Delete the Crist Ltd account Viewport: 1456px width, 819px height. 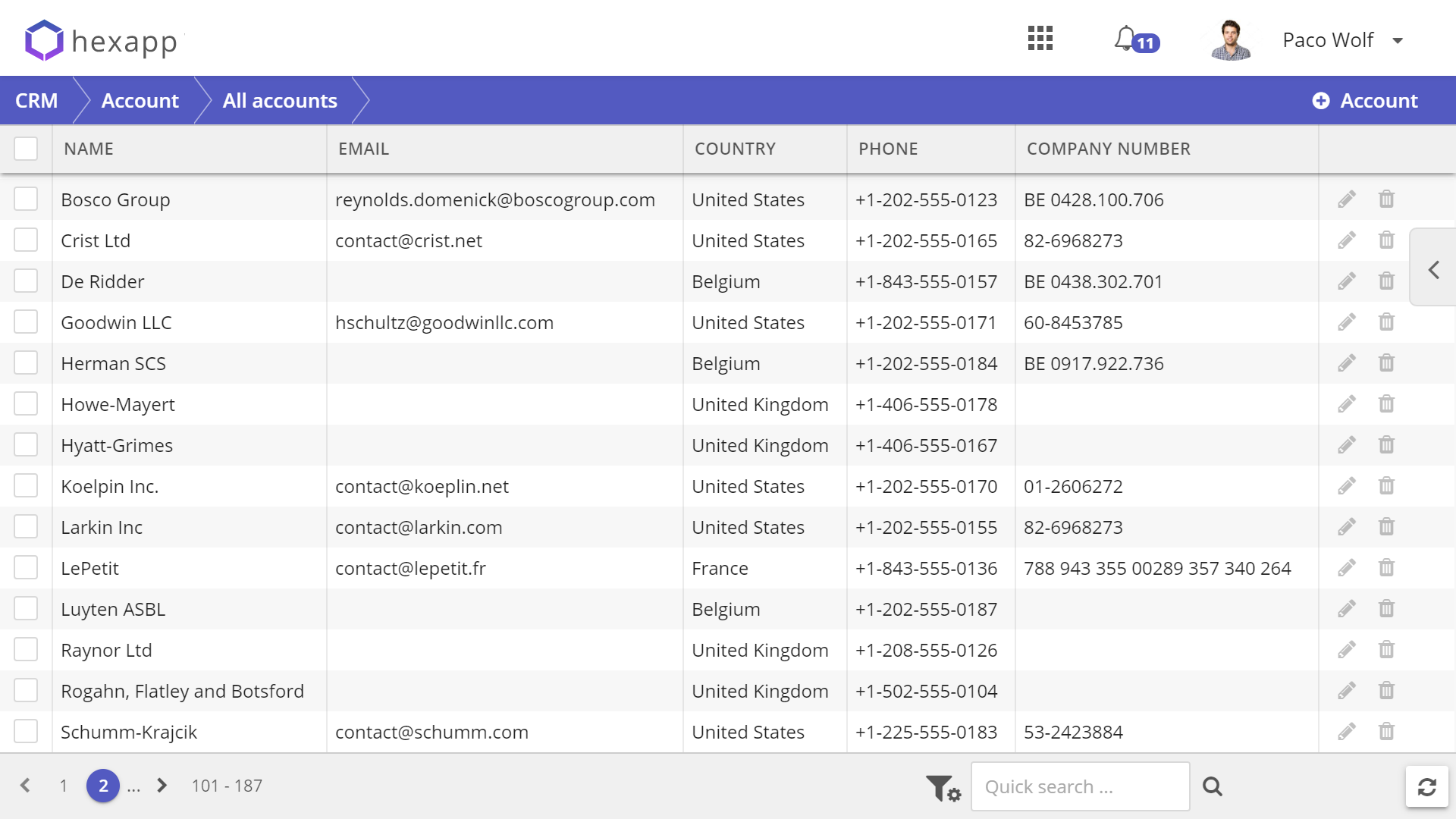(x=1386, y=240)
